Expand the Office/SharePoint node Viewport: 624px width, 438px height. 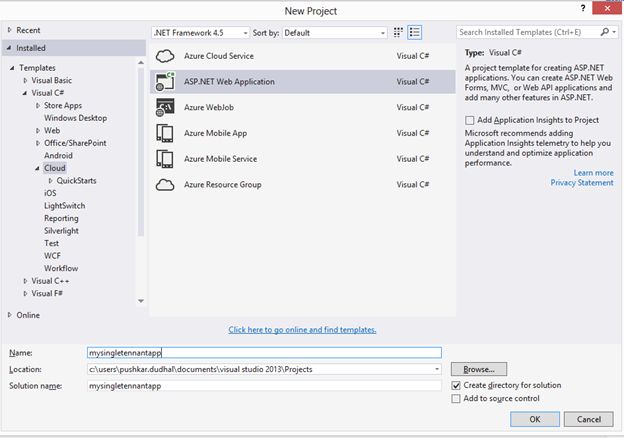coord(37,143)
